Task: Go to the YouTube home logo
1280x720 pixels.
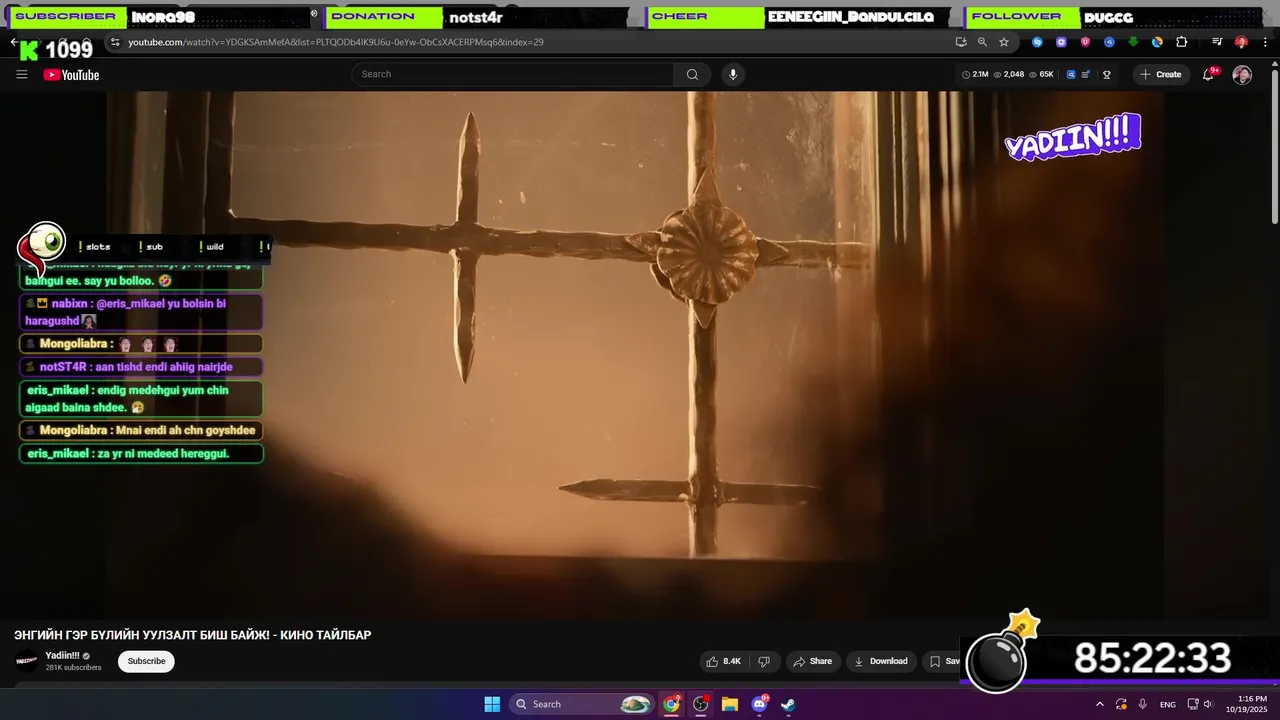Action: [71, 75]
